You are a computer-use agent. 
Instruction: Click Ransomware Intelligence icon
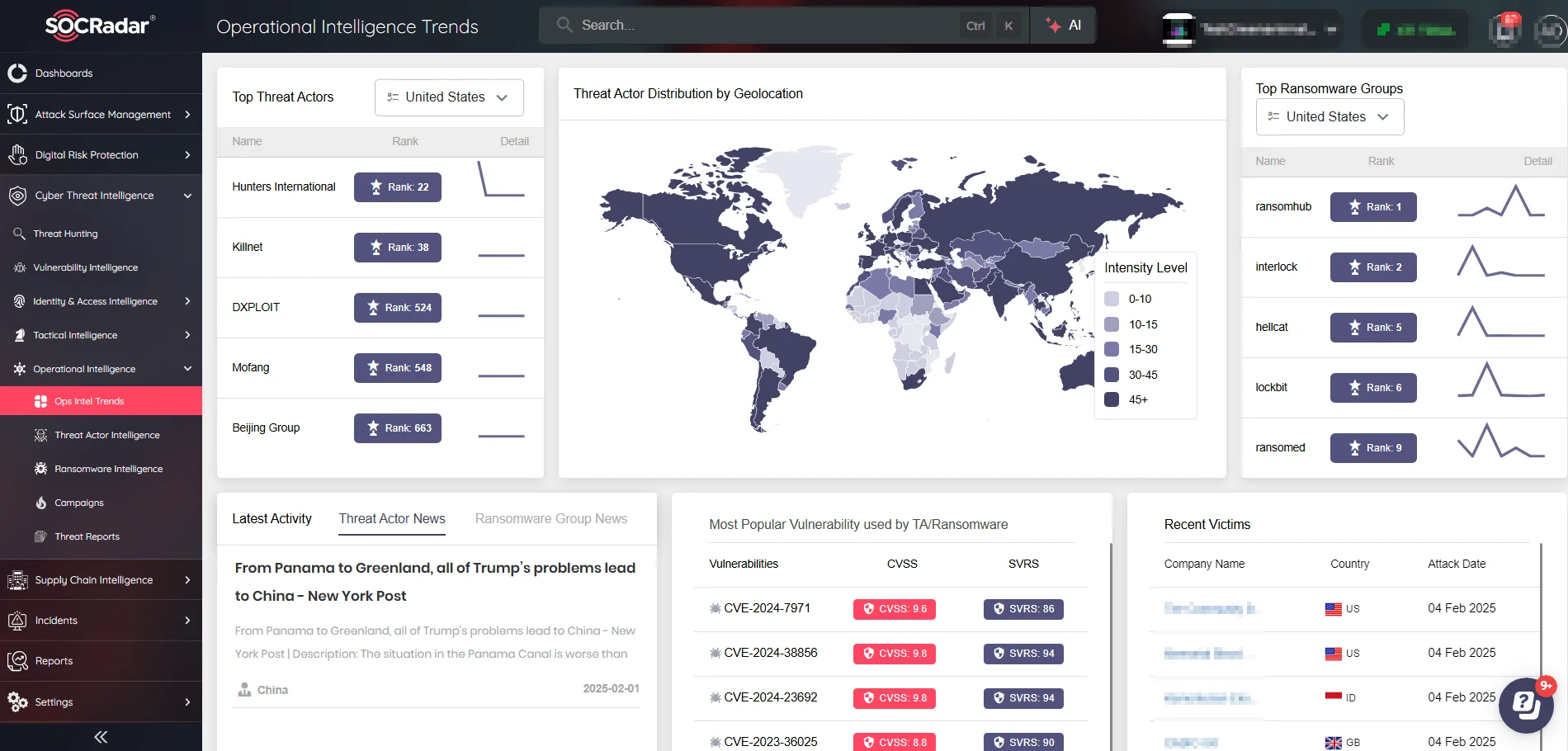click(x=40, y=469)
